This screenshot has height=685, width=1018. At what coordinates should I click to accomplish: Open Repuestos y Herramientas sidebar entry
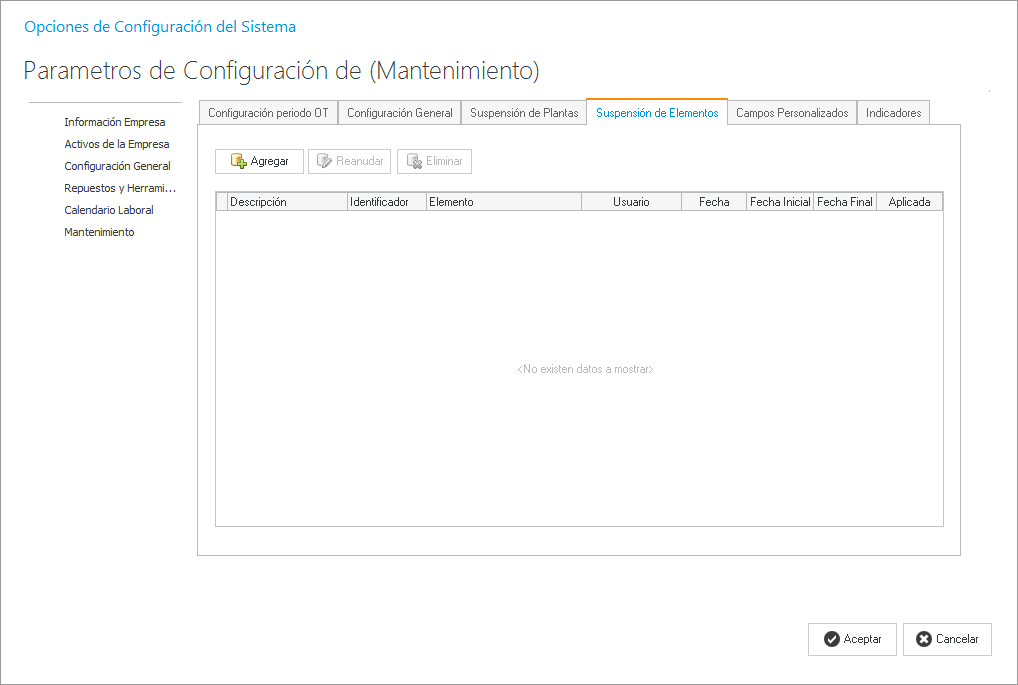[x=120, y=188]
